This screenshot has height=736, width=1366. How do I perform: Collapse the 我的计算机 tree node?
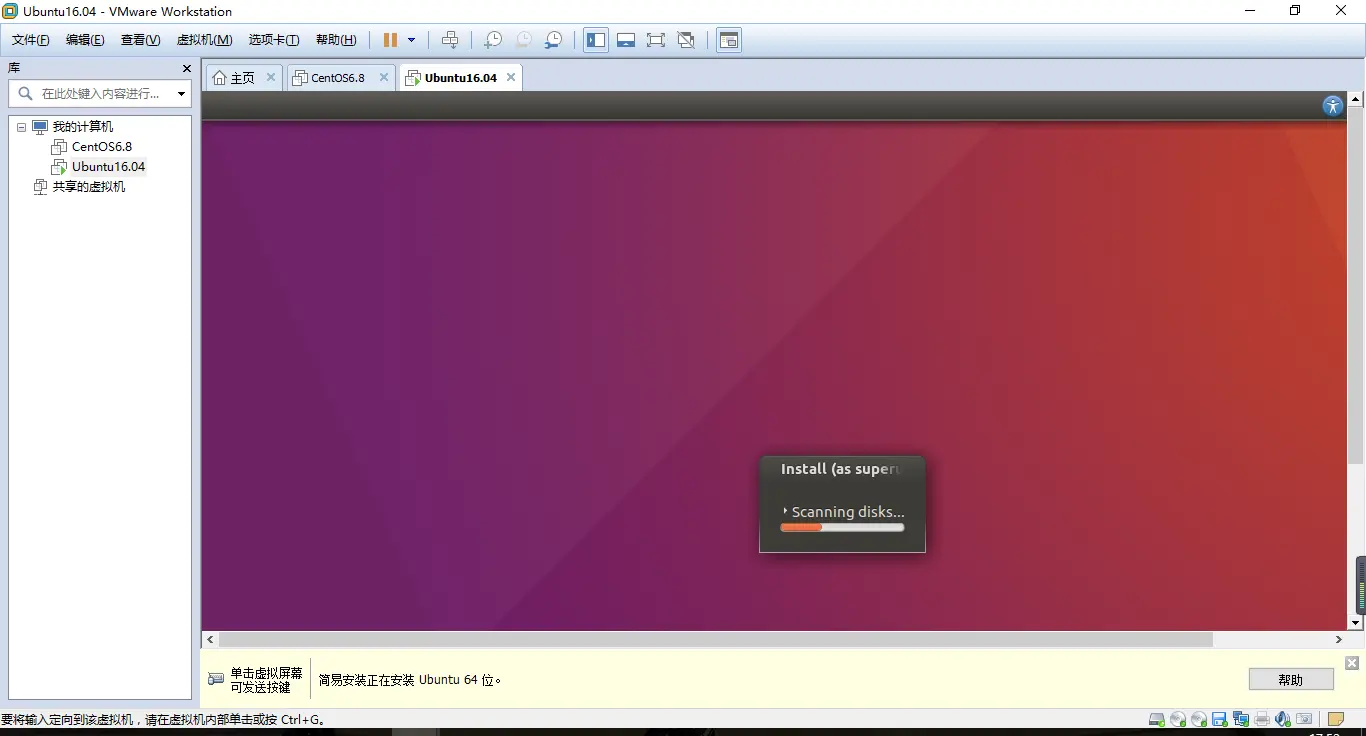click(x=22, y=127)
